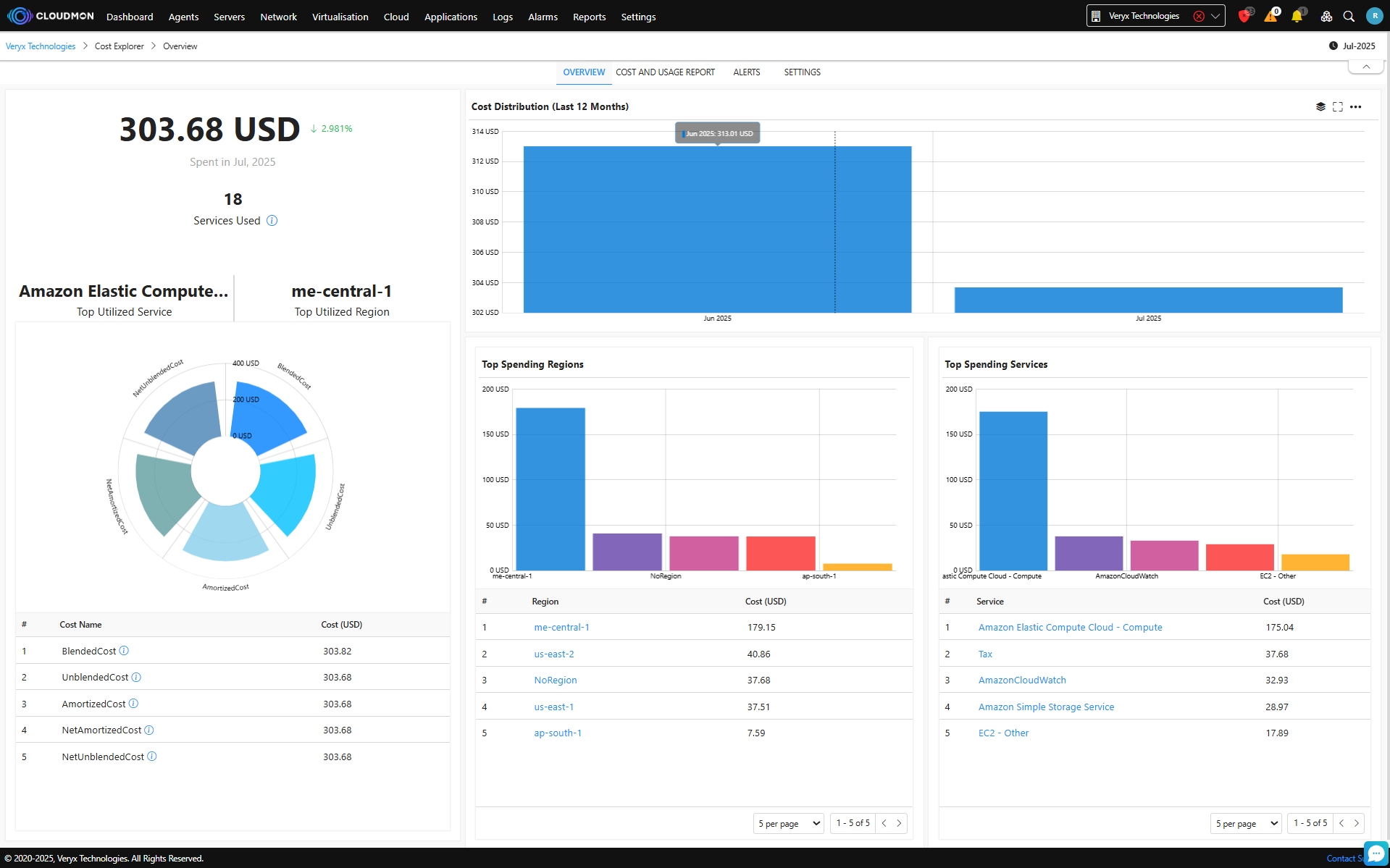
Task: Switch to Cost and Usage Report tab
Action: pyautogui.click(x=665, y=72)
